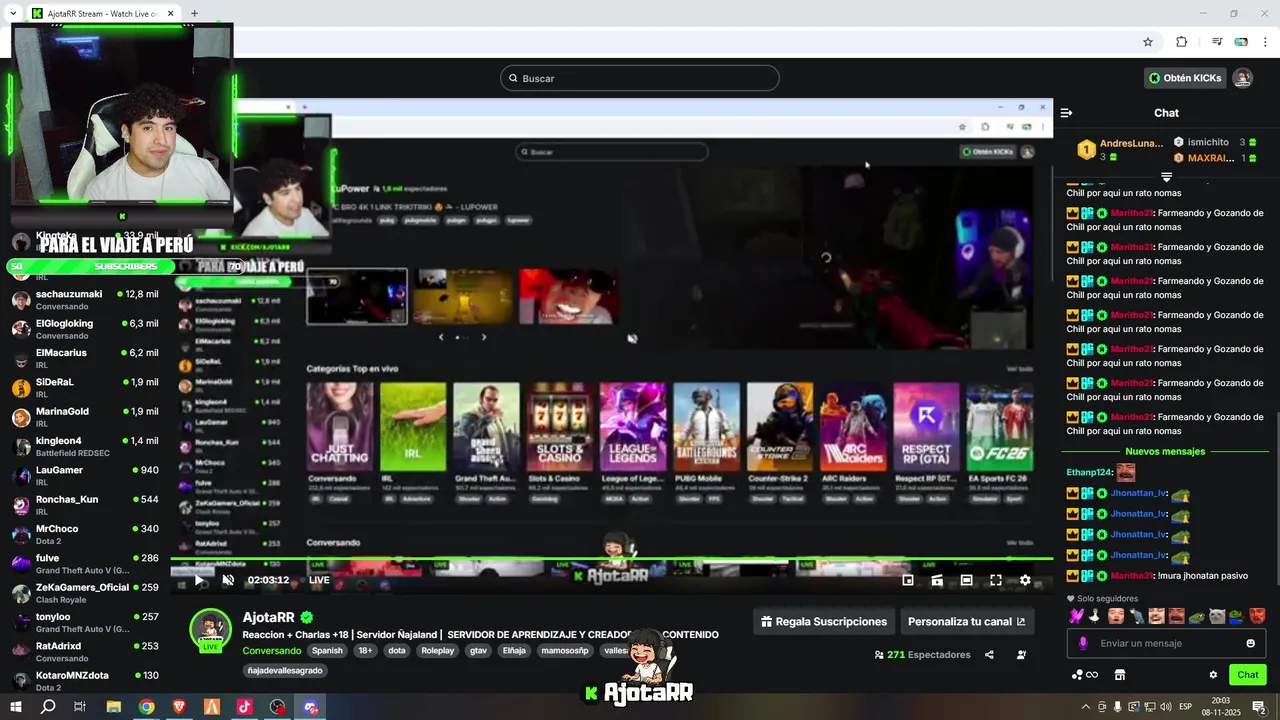1280x720 pixels.
Task: Open ElMacarius channel in sidebar
Action: click(x=85, y=358)
